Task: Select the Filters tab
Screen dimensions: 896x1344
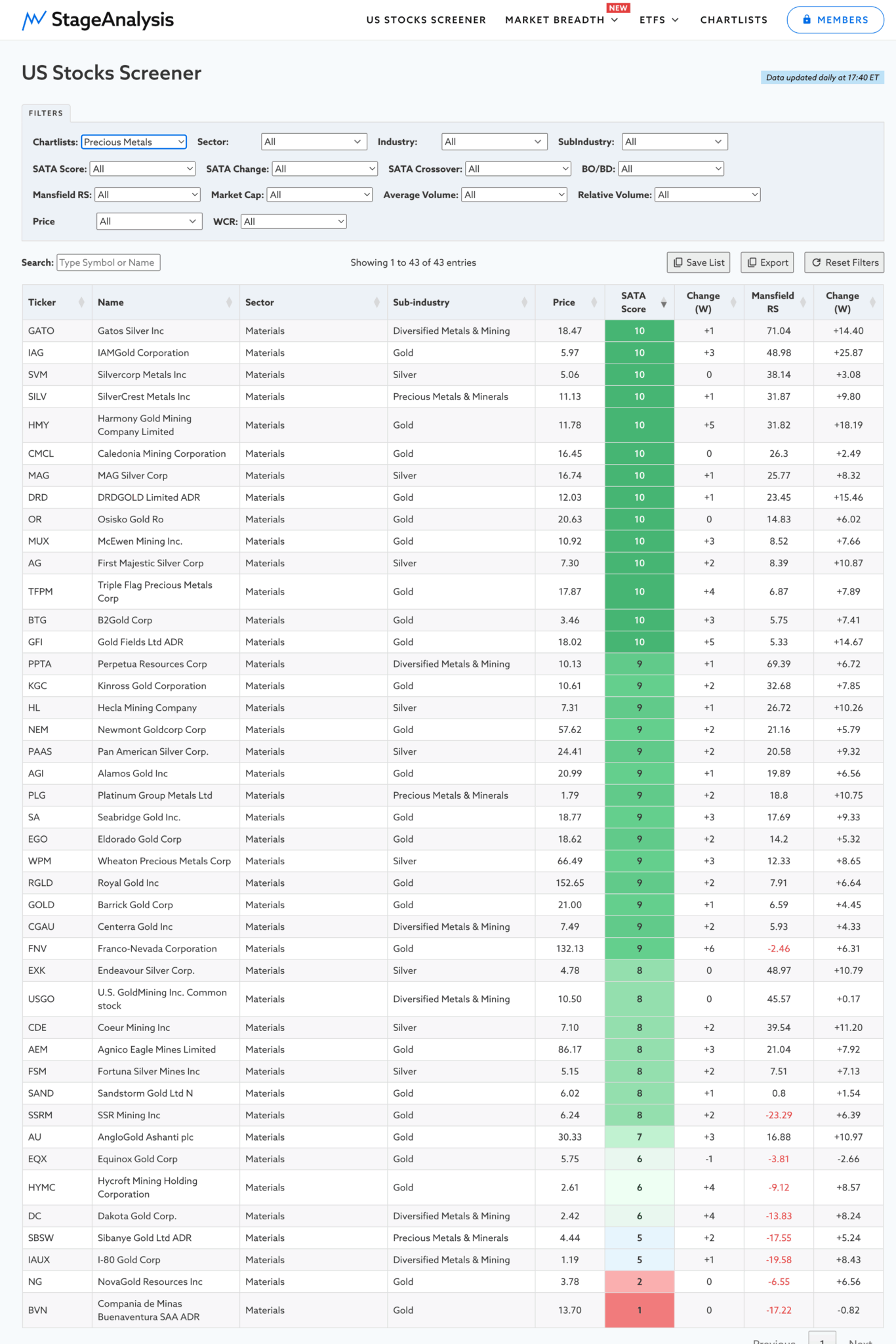Action: tap(46, 113)
